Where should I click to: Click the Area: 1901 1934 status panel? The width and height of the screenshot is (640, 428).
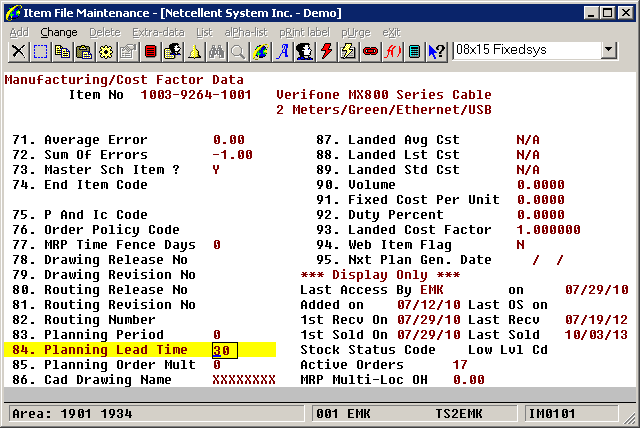pyautogui.click(x=157, y=414)
